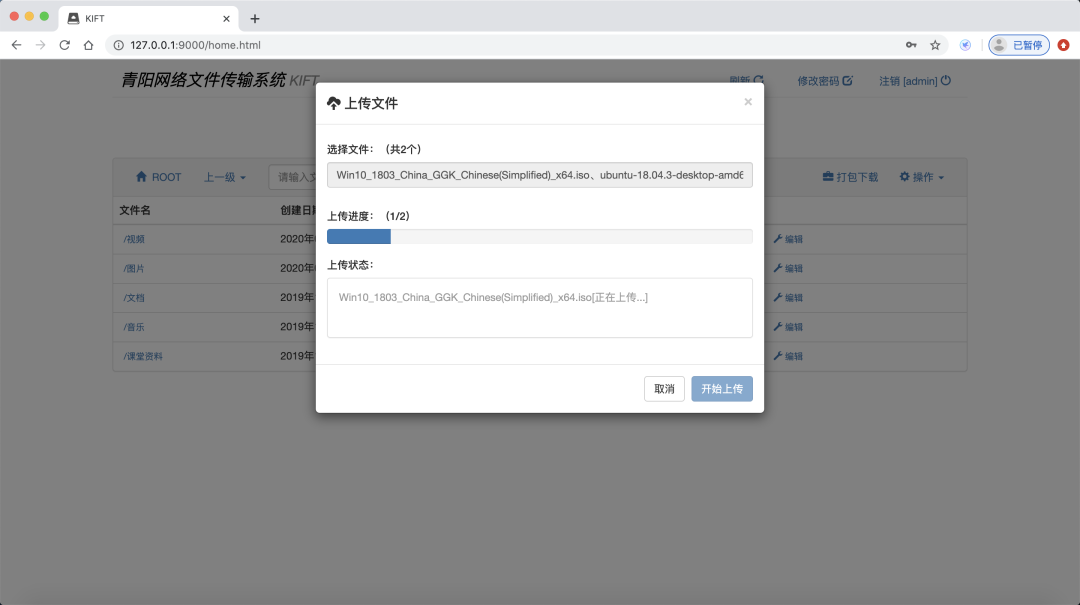Click the 刷新 refresh icon
The height and width of the screenshot is (605, 1080).
pyautogui.click(x=760, y=80)
